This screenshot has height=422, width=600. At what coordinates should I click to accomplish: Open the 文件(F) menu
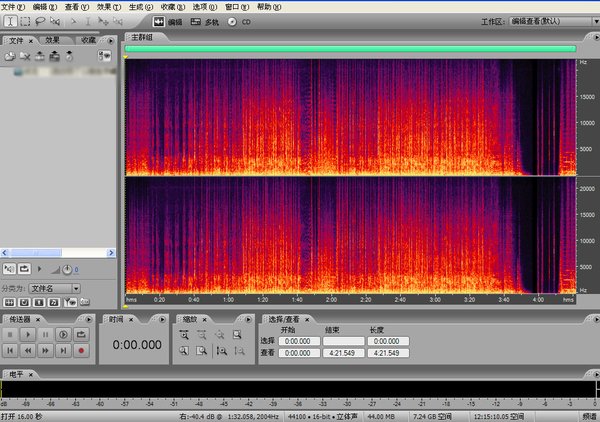tap(13, 7)
